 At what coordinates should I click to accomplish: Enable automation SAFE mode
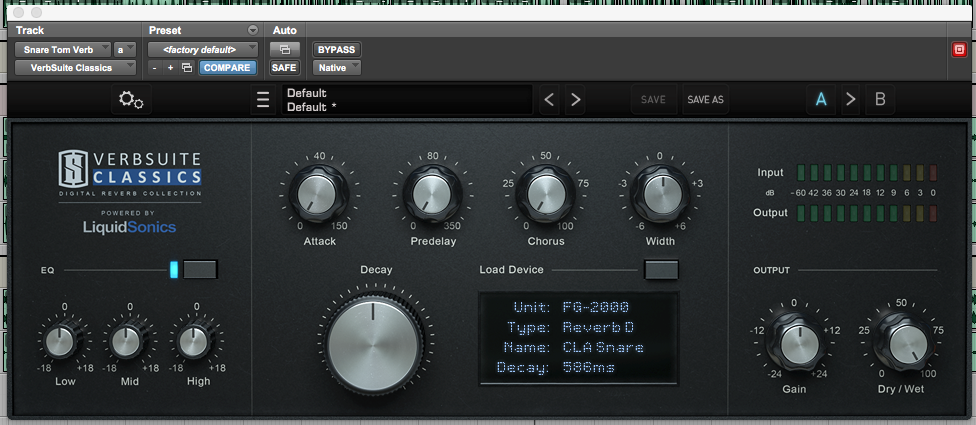pos(284,68)
